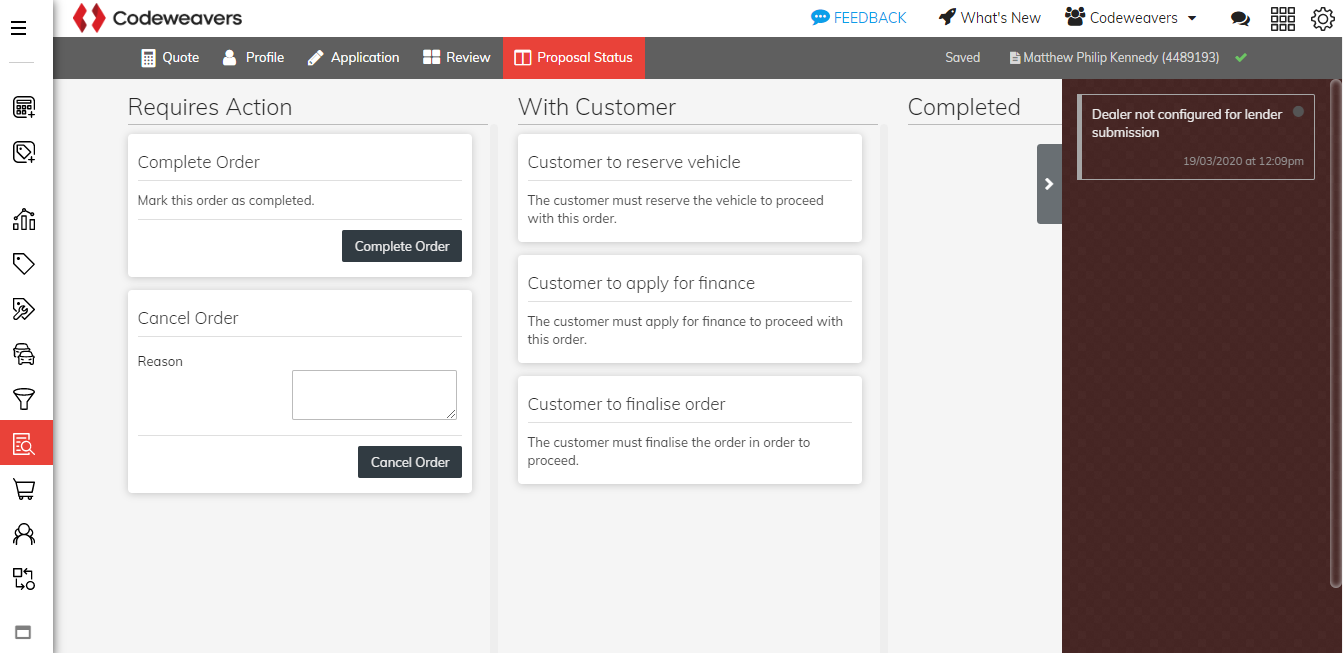1343x653 pixels.
Task: Open the shopping cart sidebar icon
Action: (x=24, y=489)
